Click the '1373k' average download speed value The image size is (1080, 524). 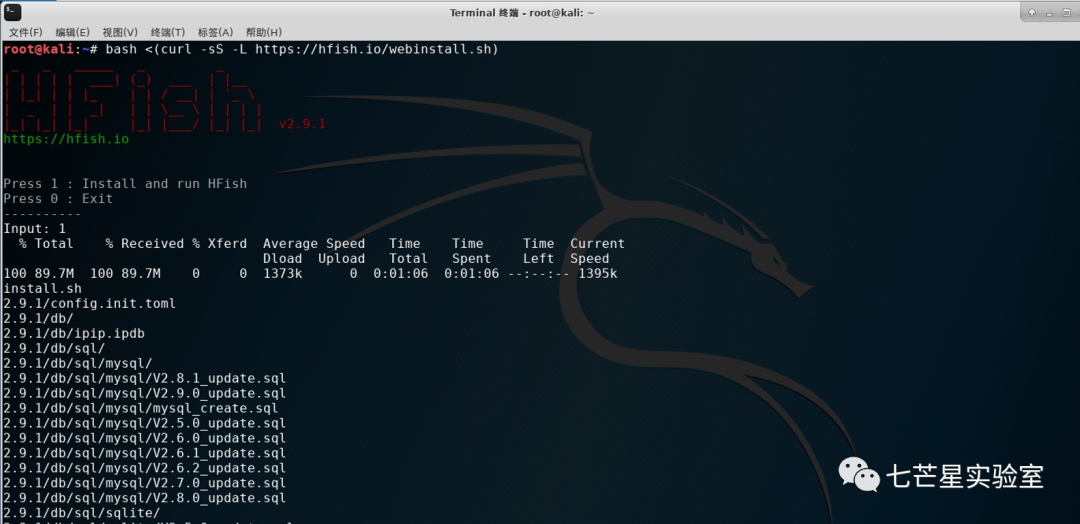[x=282, y=274]
